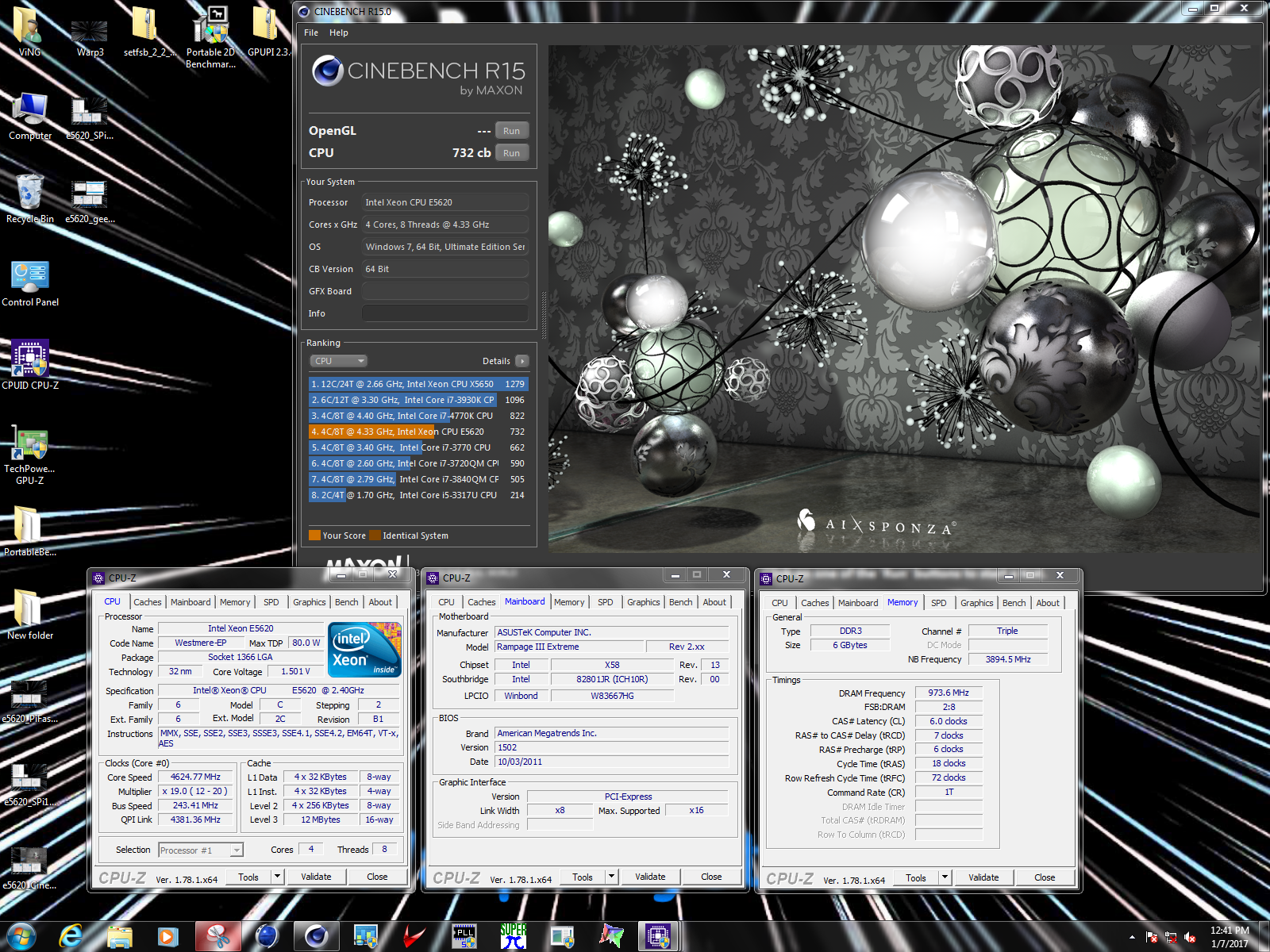Select the Recycle Bin icon
The width and height of the screenshot is (1270, 952).
pyautogui.click(x=30, y=199)
